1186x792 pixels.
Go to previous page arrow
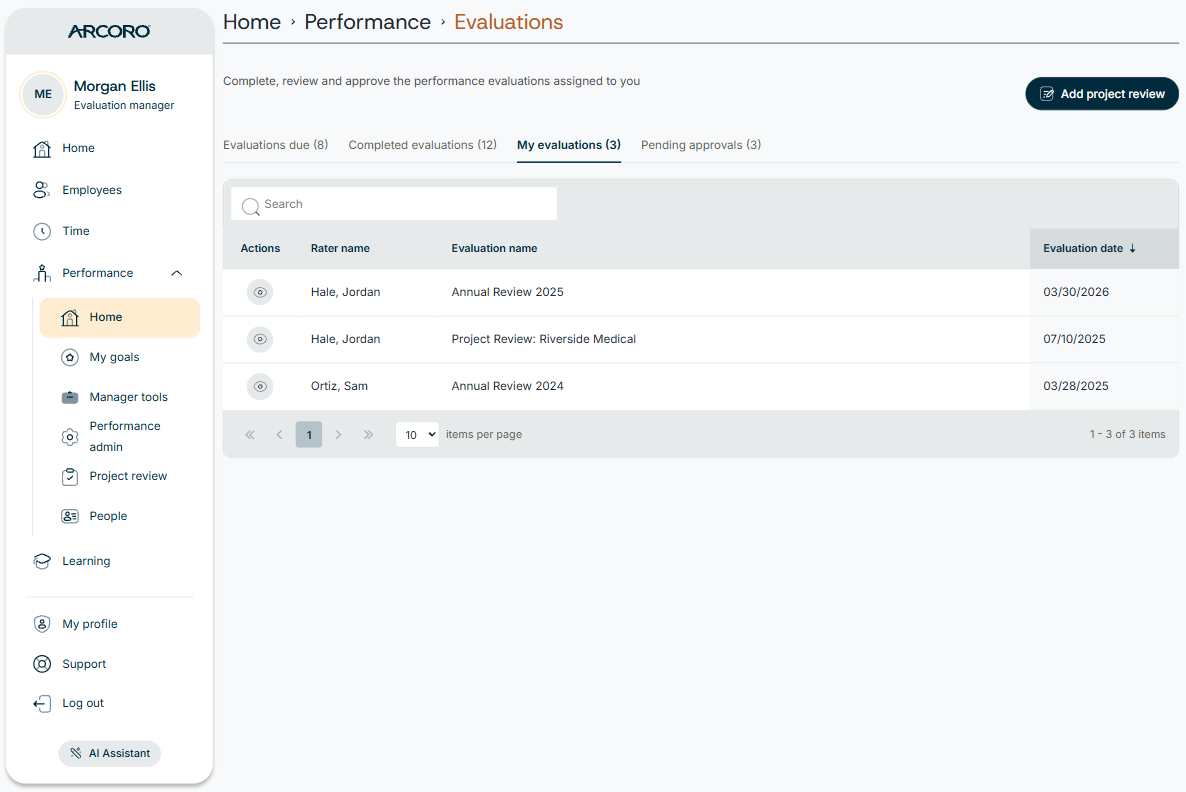[x=280, y=435]
